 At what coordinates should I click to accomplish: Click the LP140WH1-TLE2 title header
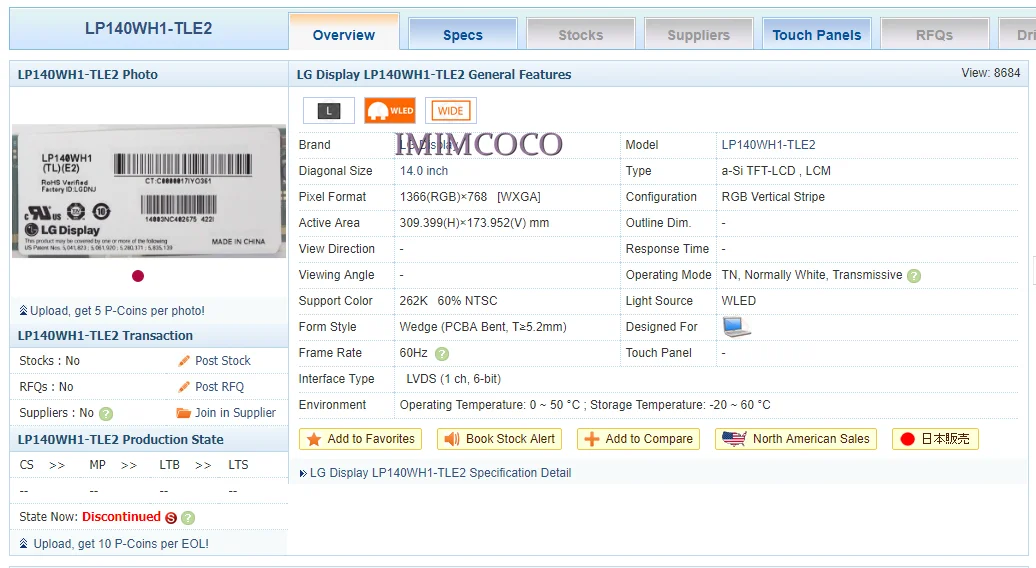tap(149, 28)
